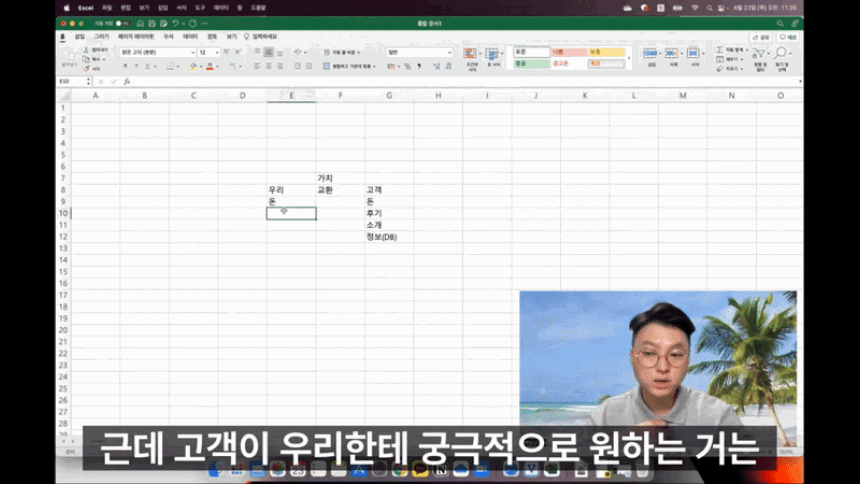Viewport: 860px width, 484px height.
Task: Select the fill color paint bucket icon
Action: click(192, 67)
